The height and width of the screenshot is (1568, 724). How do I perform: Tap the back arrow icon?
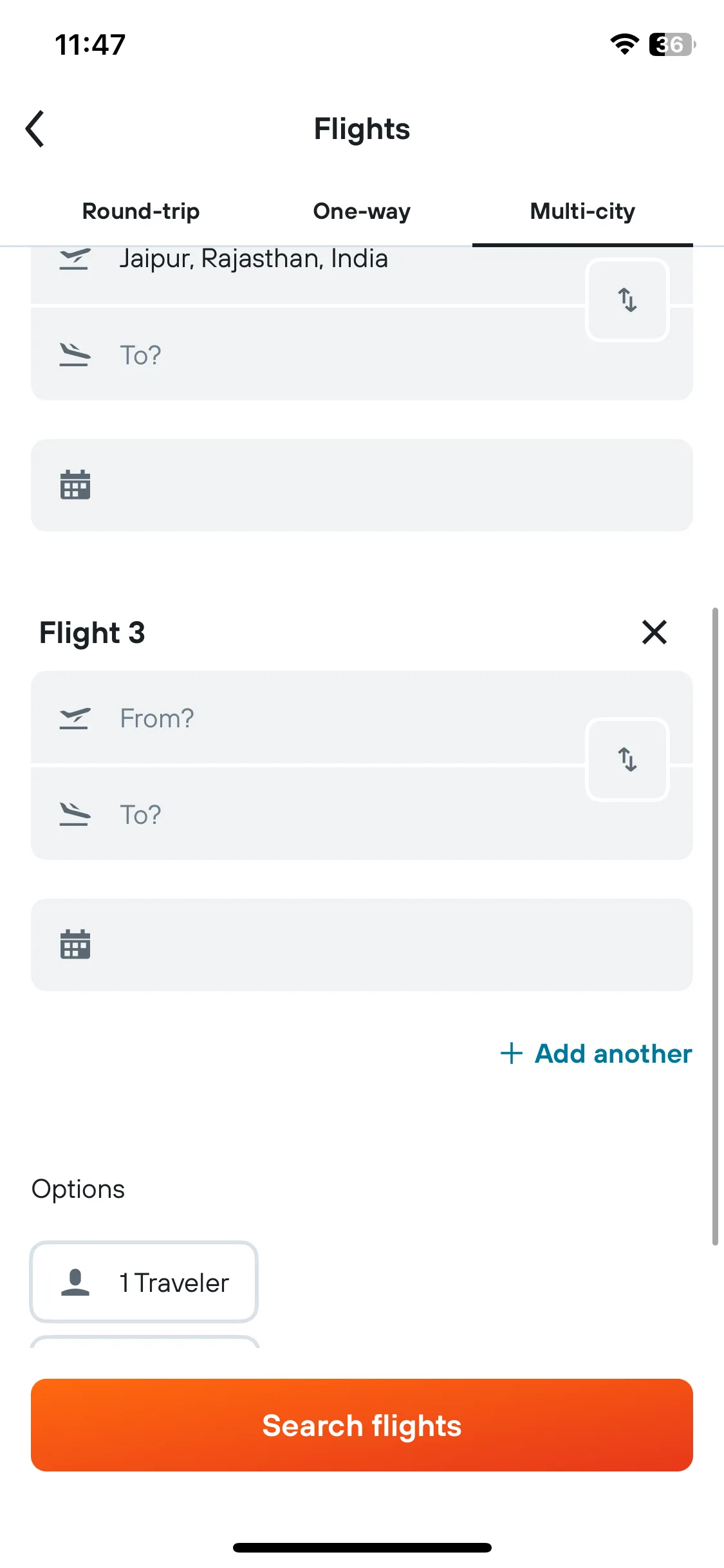(35, 129)
